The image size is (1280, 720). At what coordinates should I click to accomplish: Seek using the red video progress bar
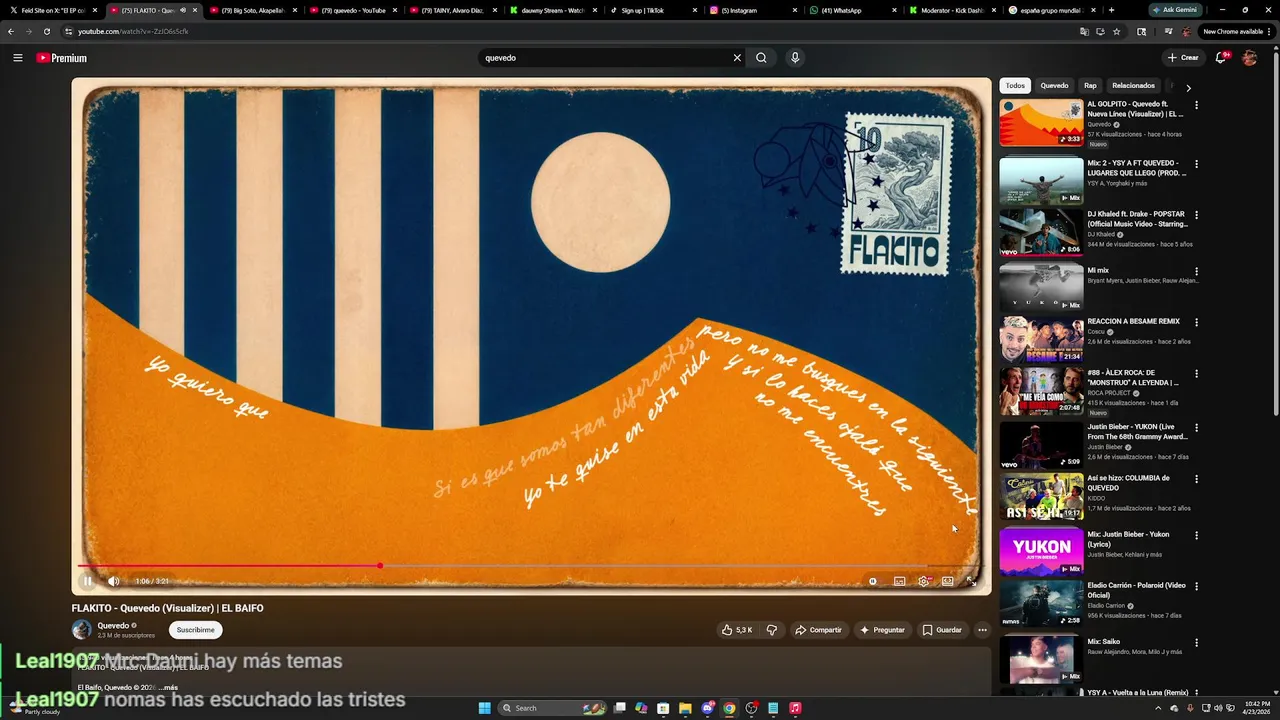click(530, 566)
